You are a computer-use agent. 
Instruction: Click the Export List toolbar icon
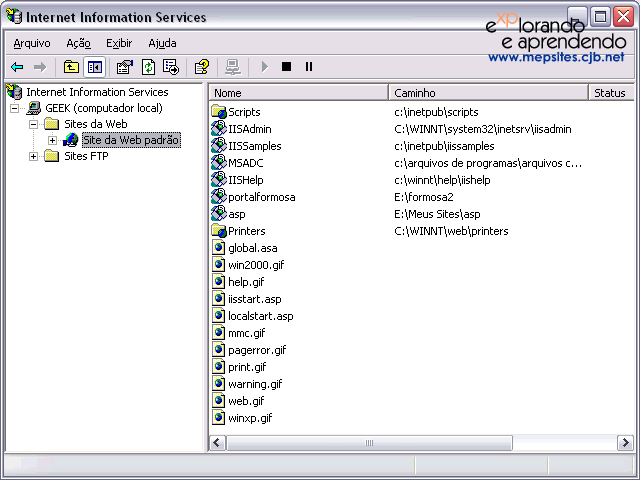click(171, 67)
